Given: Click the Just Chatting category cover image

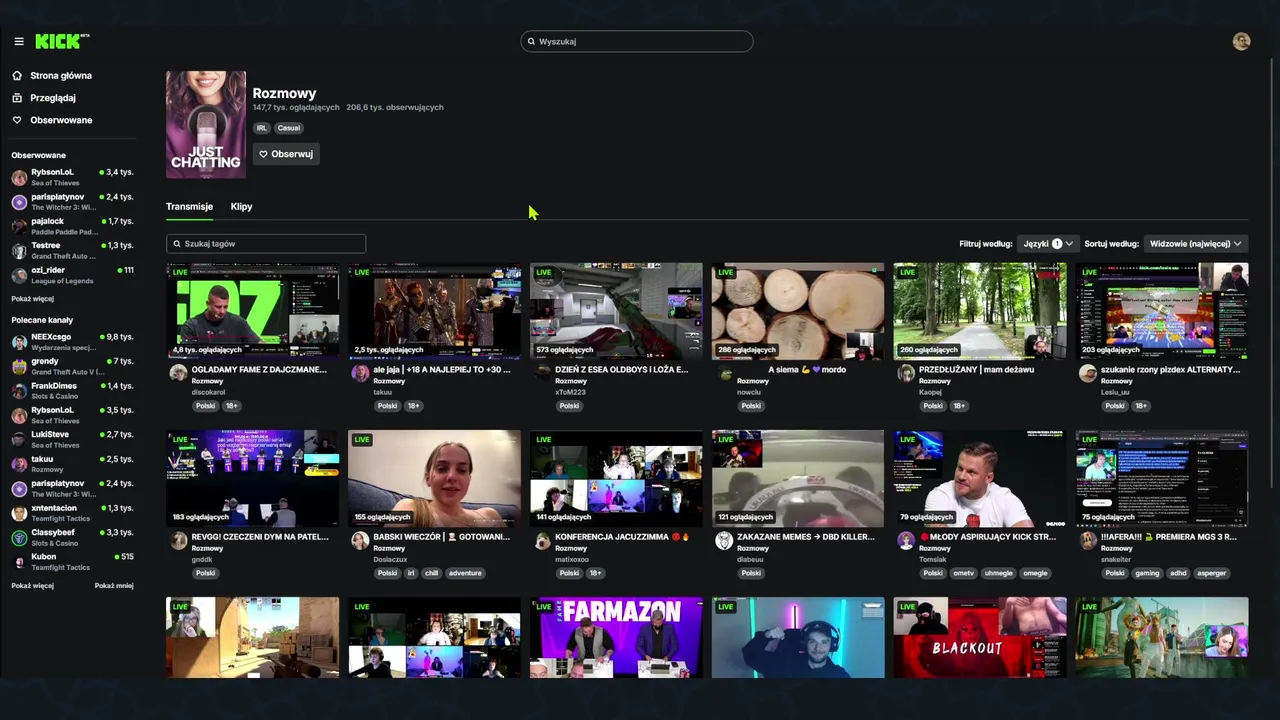Looking at the screenshot, I should click(206, 124).
